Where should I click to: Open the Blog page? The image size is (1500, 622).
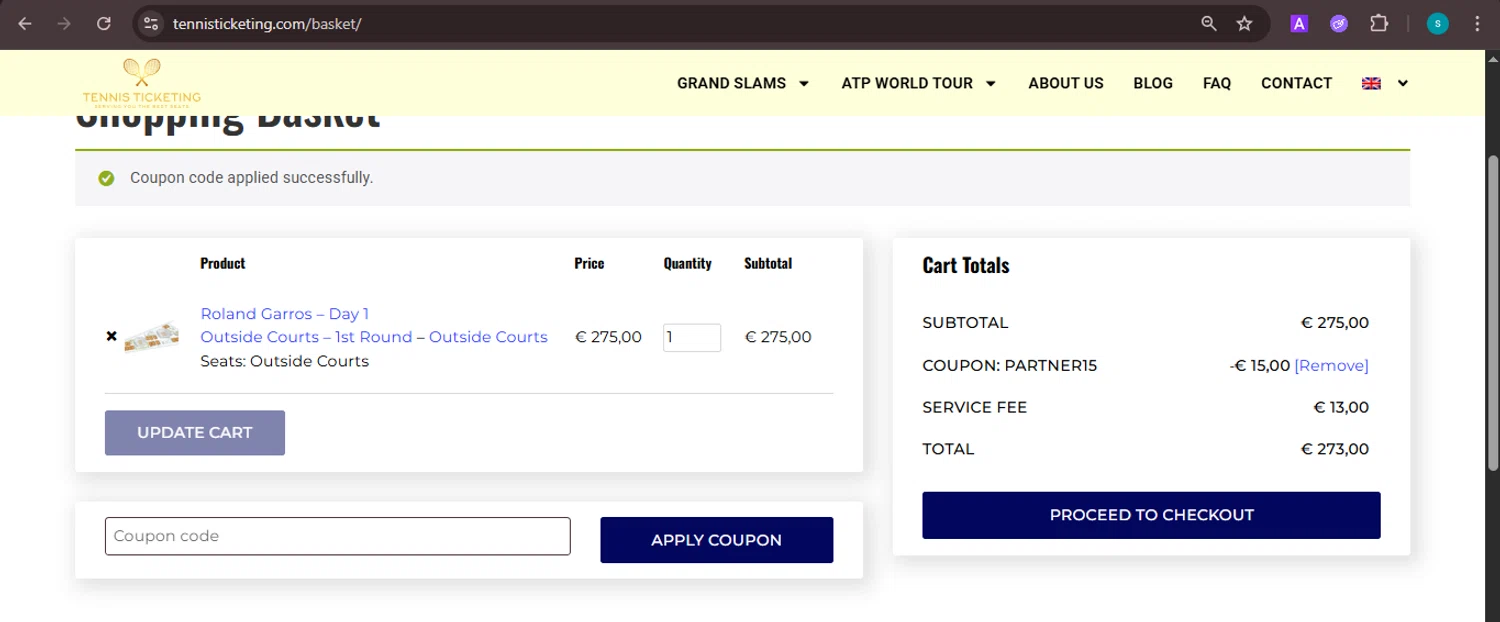[x=1153, y=83]
